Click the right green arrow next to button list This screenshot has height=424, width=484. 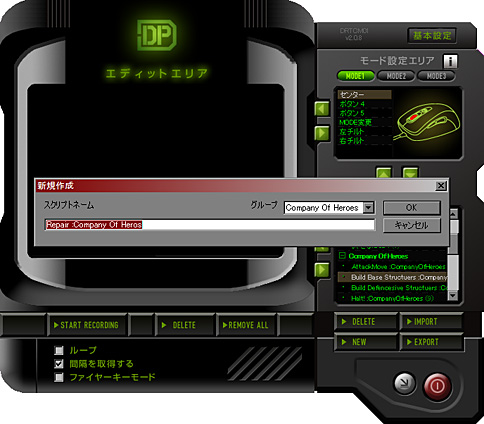[322, 133]
